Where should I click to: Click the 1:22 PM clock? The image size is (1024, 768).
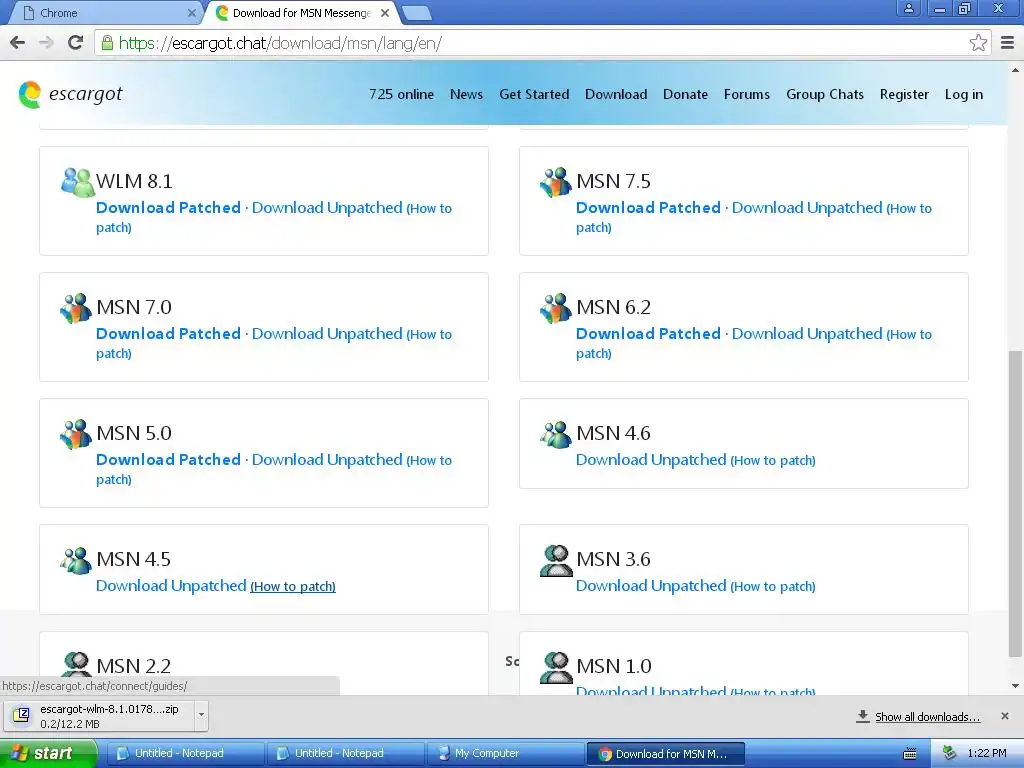tap(987, 753)
